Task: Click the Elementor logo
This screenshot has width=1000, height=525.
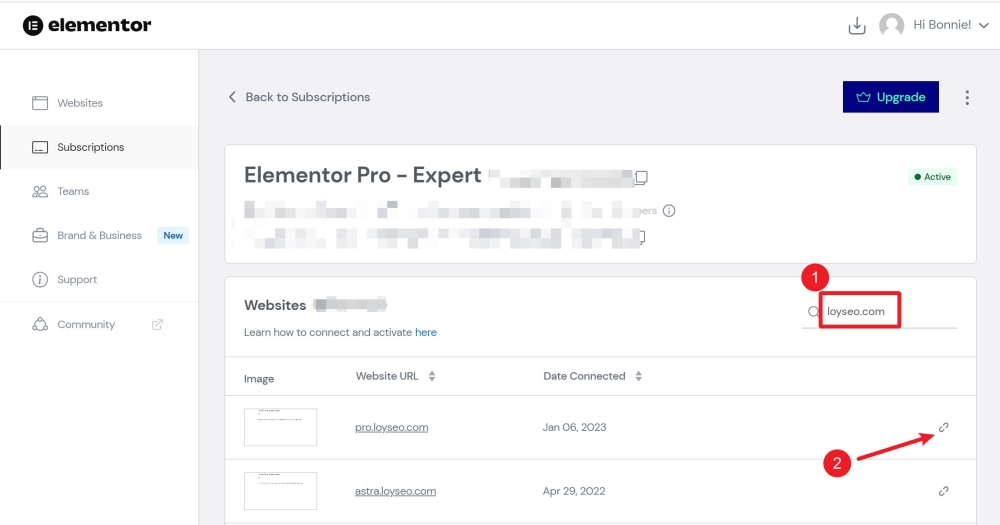Action: pyautogui.click(x=87, y=25)
